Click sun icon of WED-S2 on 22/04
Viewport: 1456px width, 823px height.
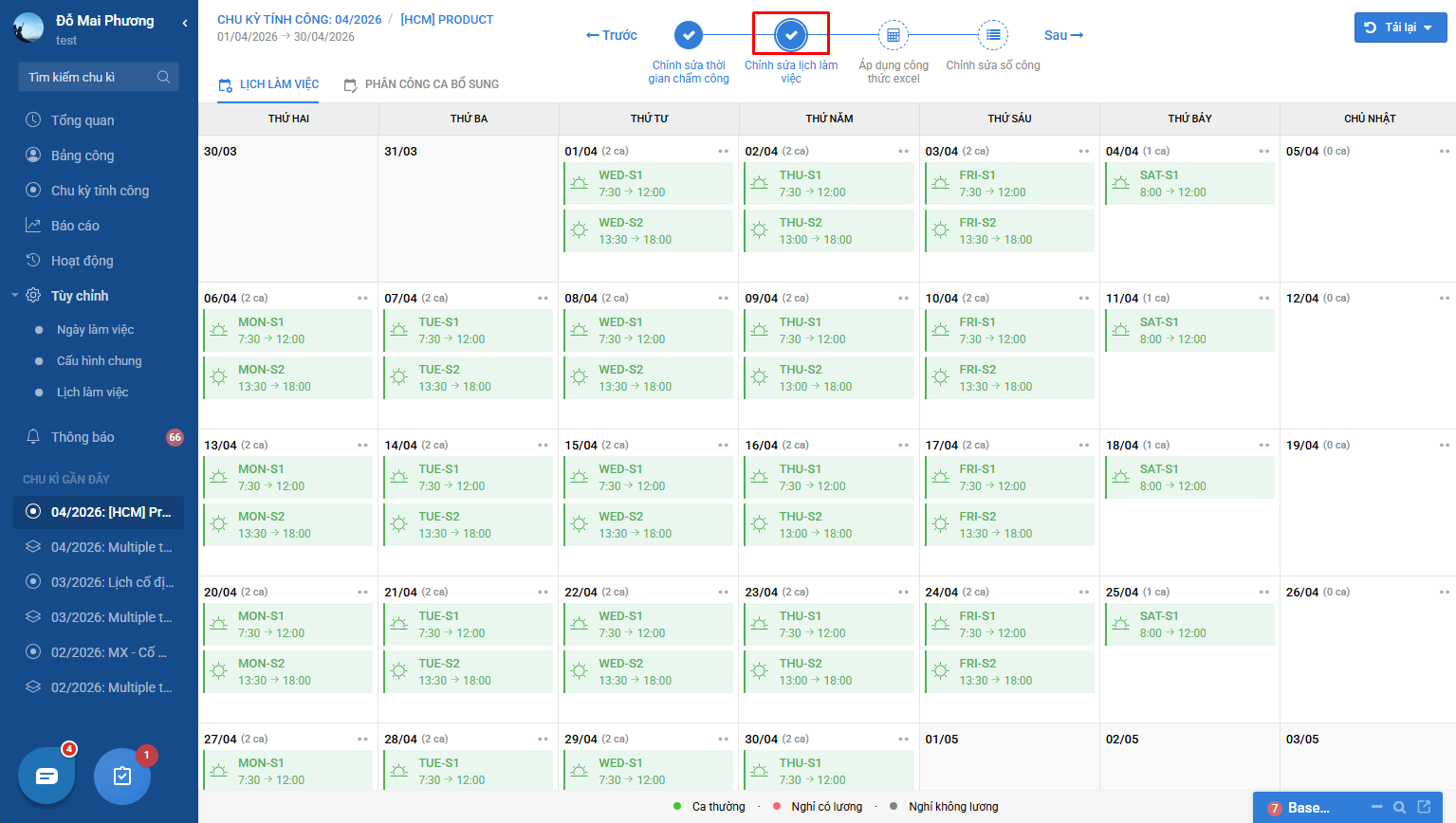[580, 671]
